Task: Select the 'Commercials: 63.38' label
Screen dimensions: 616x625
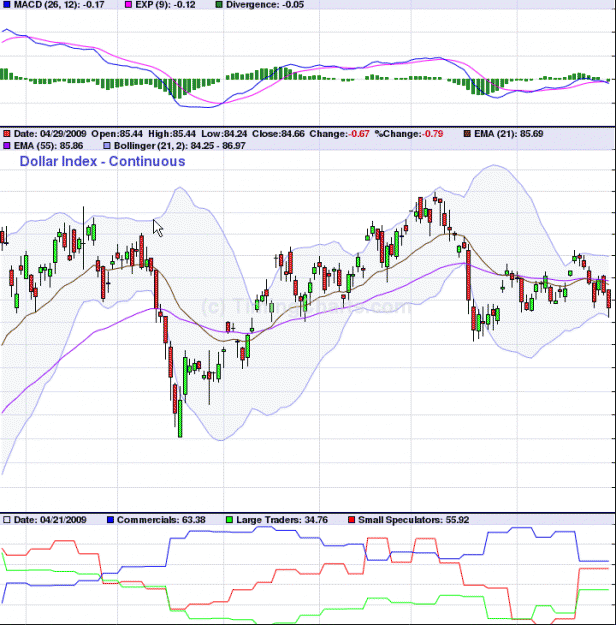Action: (161, 520)
